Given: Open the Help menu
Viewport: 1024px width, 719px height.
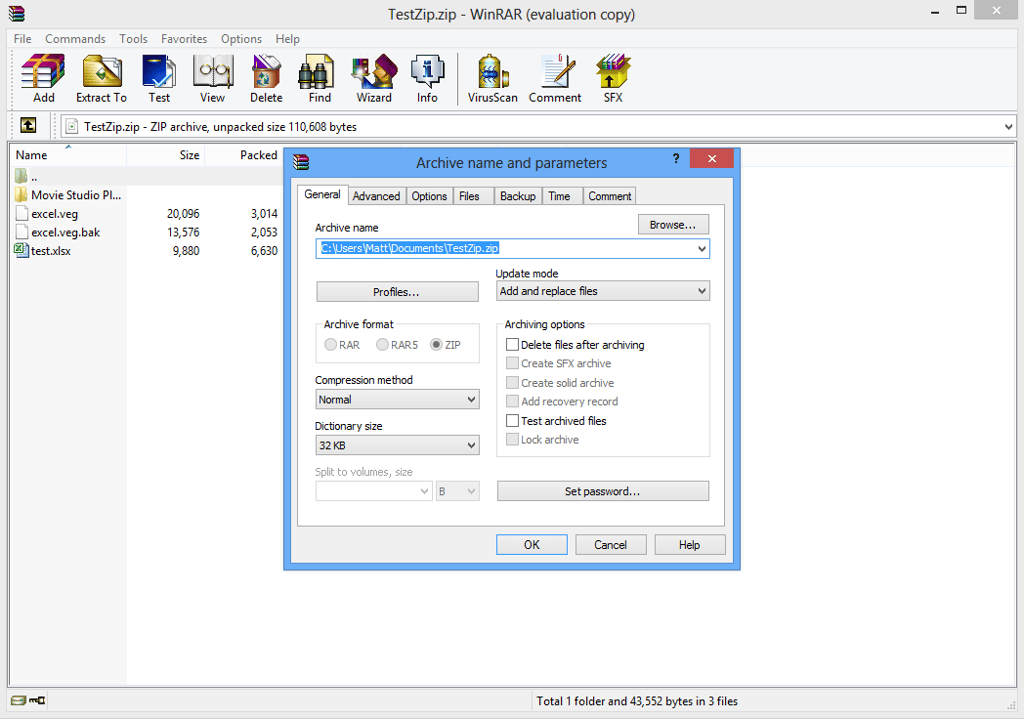Looking at the screenshot, I should [287, 39].
